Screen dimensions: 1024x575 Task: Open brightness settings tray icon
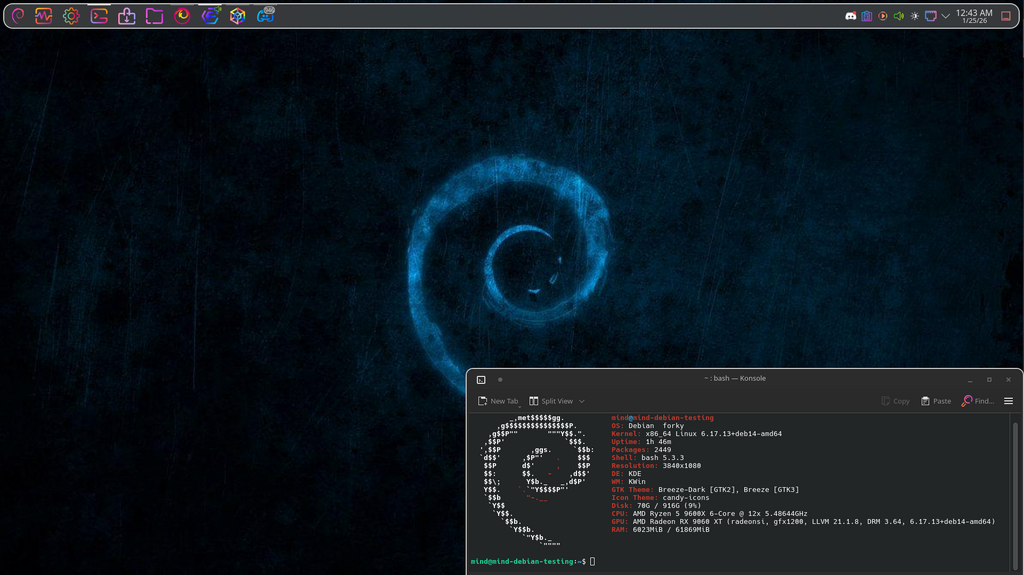tap(915, 16)
